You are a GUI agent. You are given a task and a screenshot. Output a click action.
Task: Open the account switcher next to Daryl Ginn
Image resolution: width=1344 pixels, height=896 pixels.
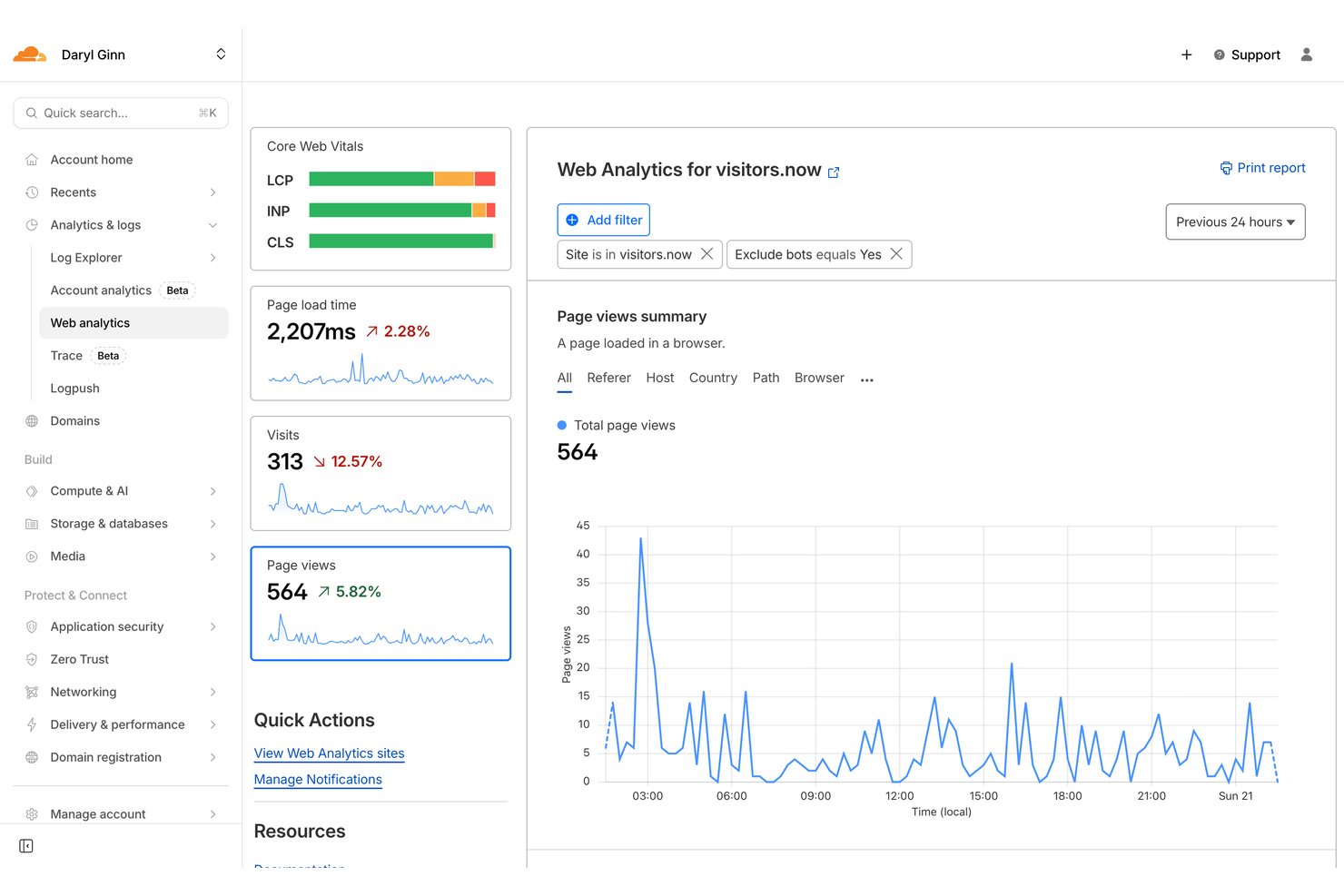(221, 54)
